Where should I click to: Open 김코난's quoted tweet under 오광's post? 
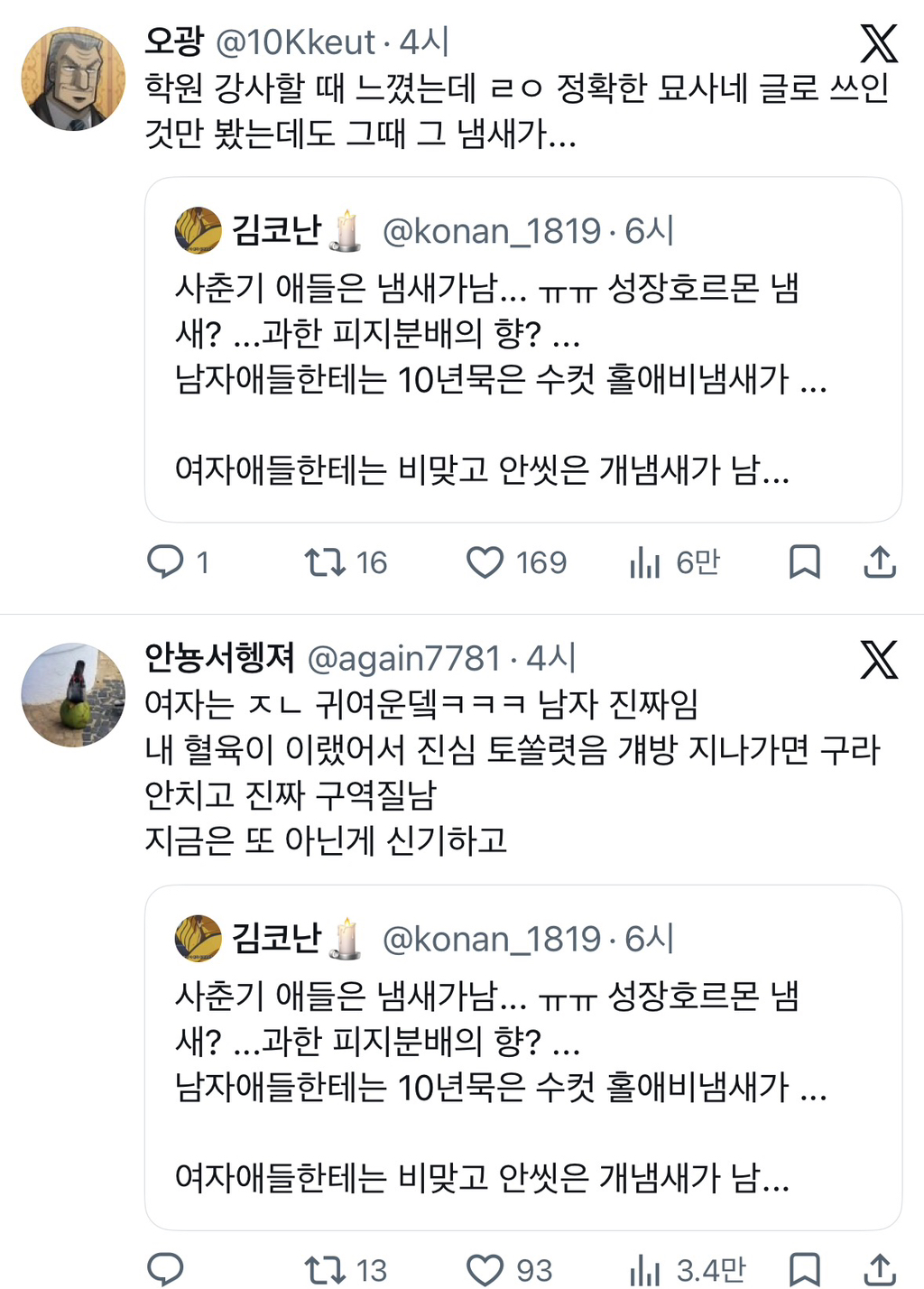(x=523, y=349)
